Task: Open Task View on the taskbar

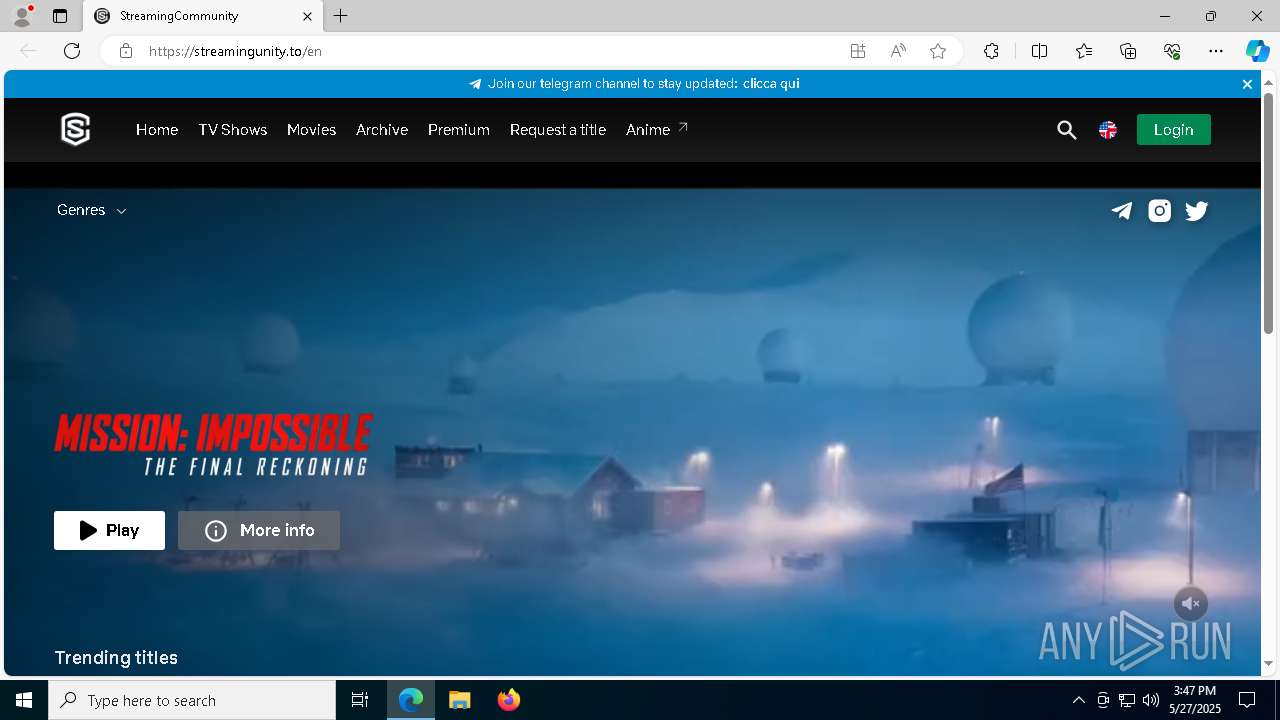Action: (360, 700)
